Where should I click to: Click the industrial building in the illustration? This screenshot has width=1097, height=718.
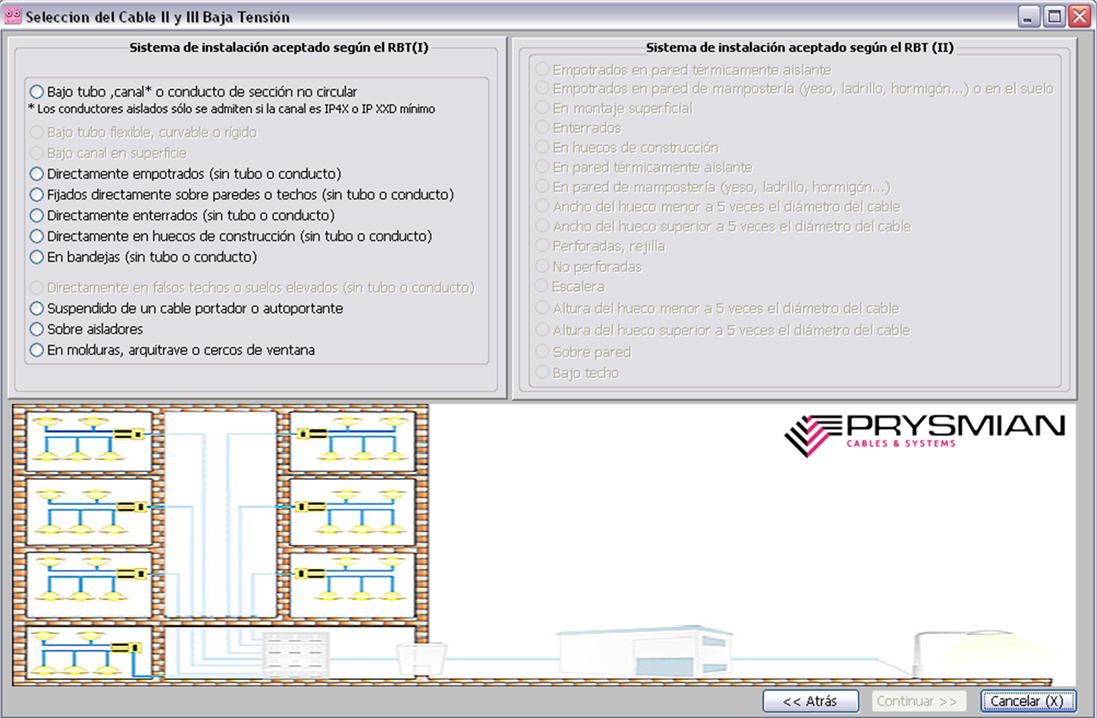(x=644, y=651)
